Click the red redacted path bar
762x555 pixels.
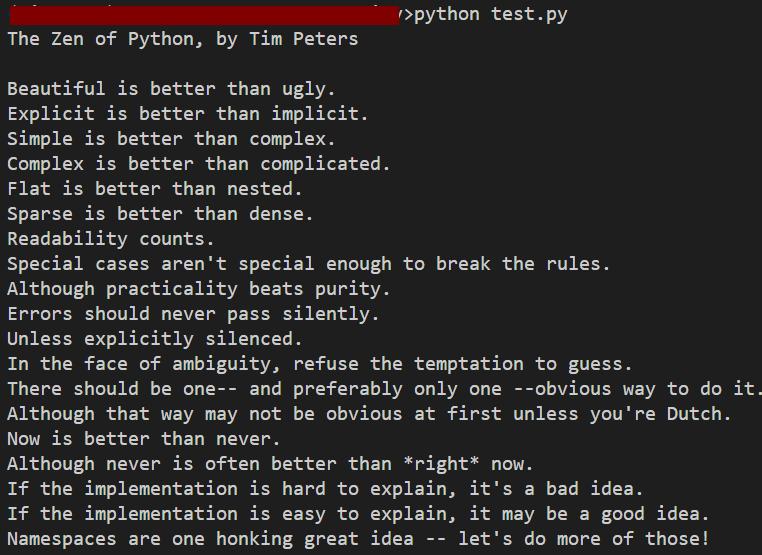click(204, 16)
